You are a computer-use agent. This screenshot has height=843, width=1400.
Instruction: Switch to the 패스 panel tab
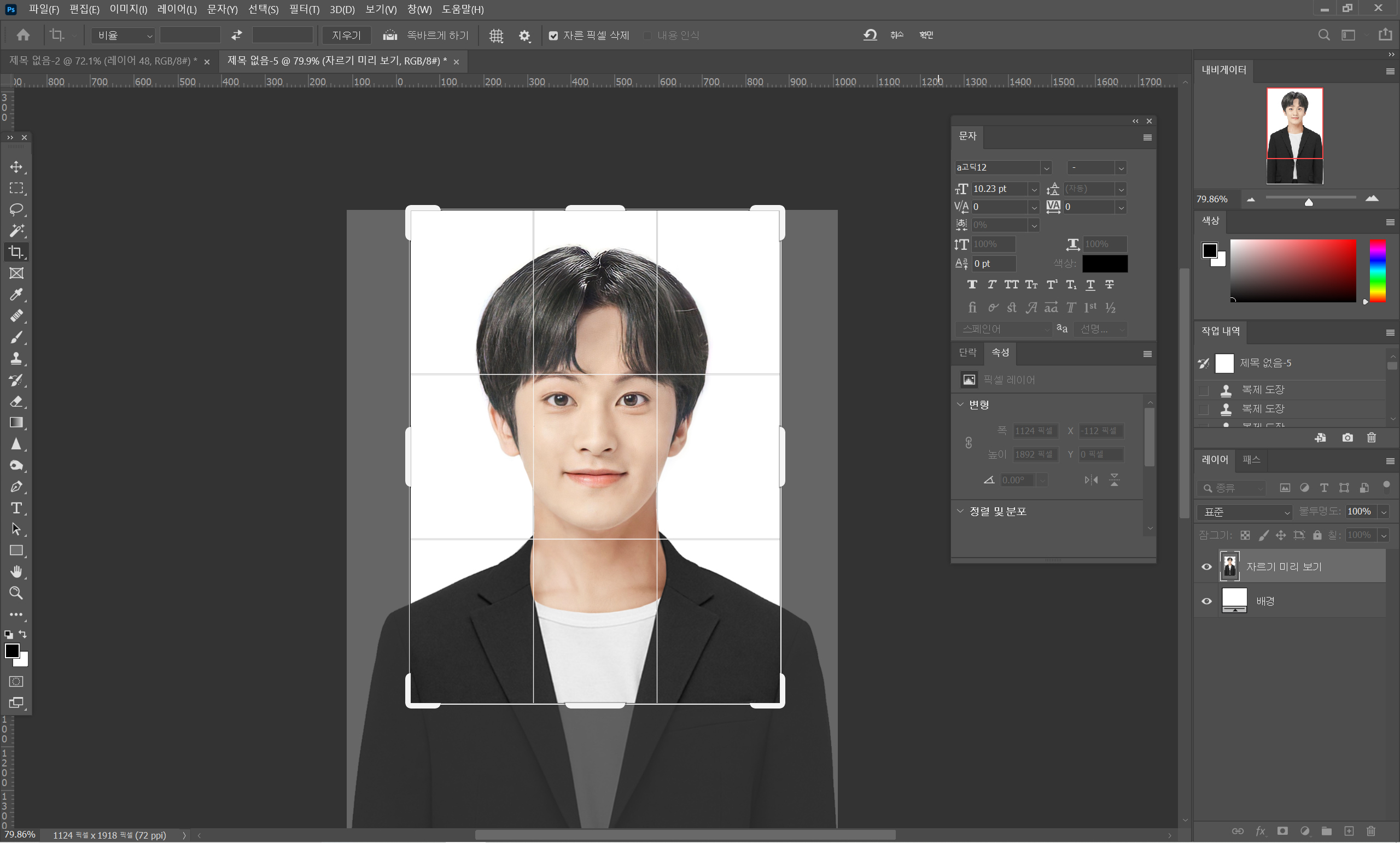1251,460
